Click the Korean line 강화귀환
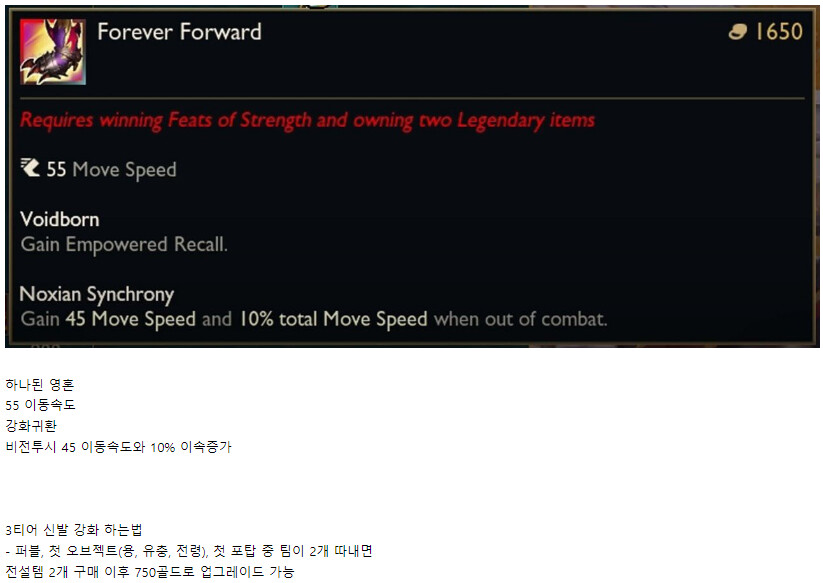Viewport: 823px width, 583px height. [x=31, y=426]
